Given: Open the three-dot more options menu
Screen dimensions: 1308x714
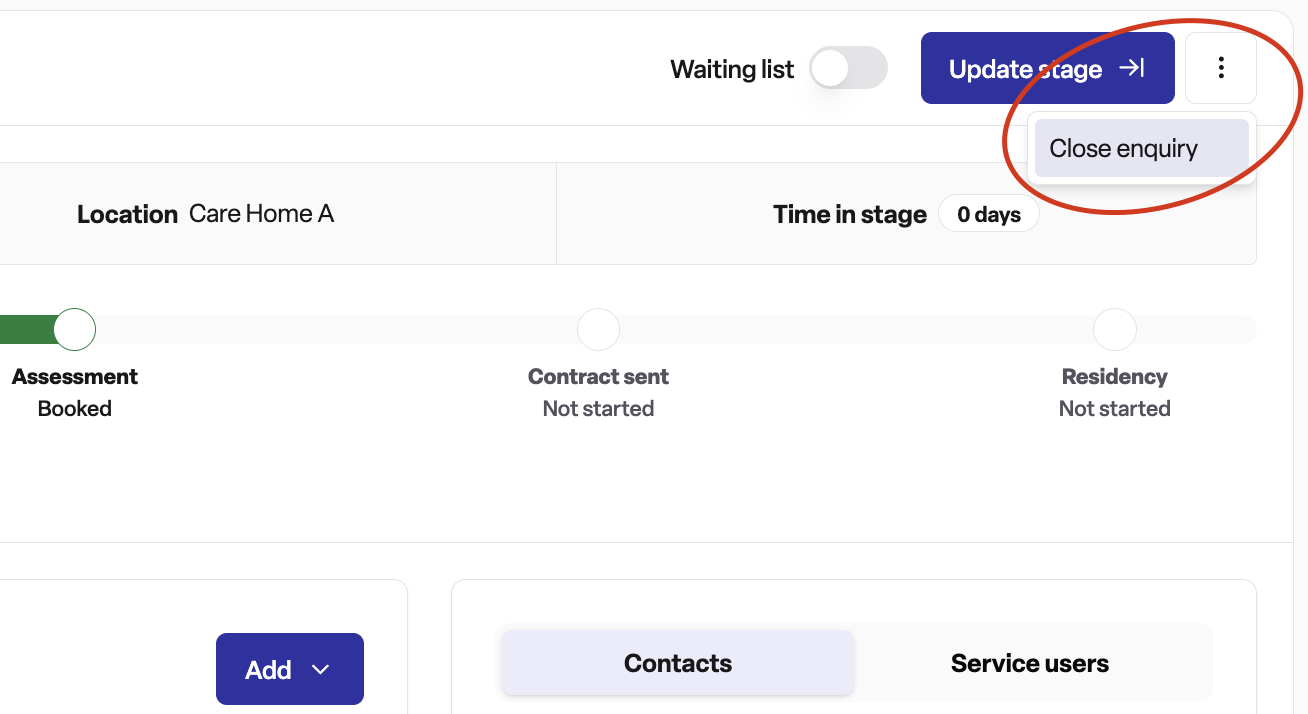Looking at the screenshot, I should tap(1221, 68).
